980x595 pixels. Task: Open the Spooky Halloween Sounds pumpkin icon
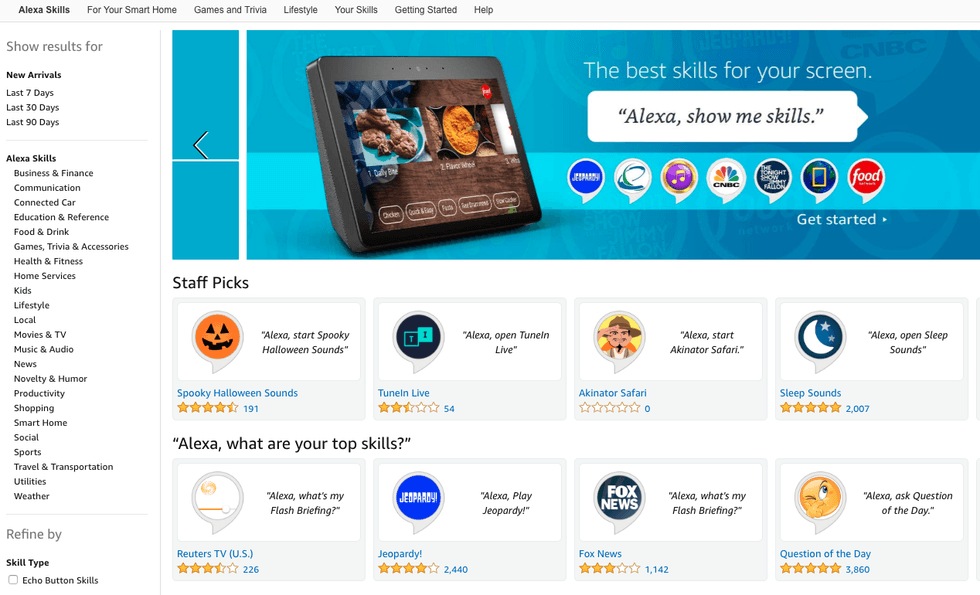(x=218, y=339)
